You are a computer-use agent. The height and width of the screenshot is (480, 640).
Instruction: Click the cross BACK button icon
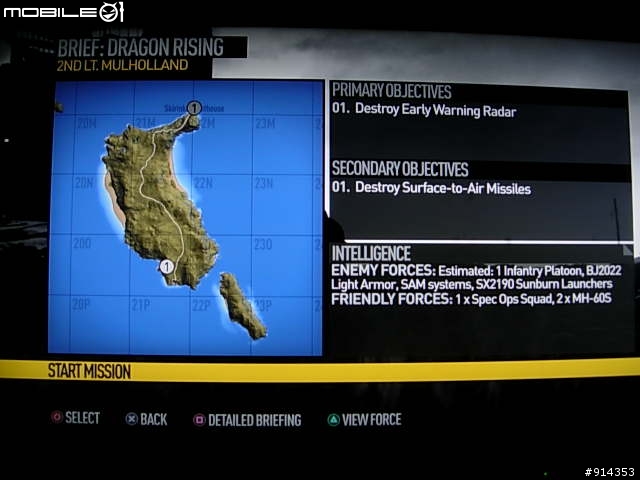pos(131,419)
